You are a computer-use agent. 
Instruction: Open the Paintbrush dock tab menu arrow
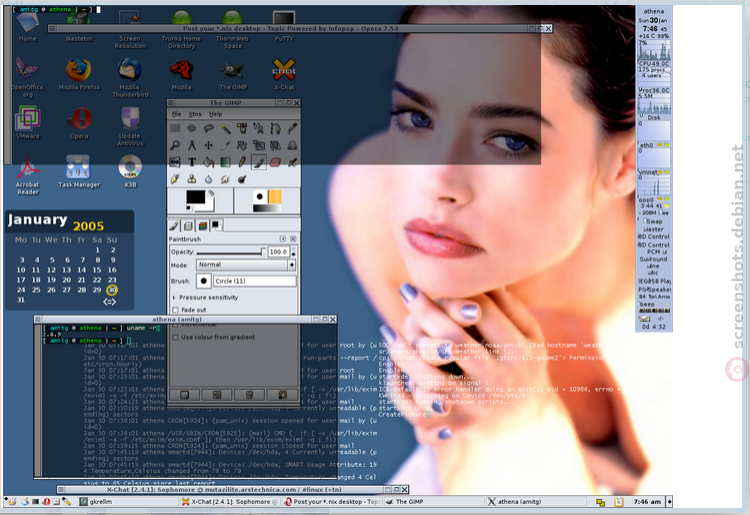pos(283,239)
